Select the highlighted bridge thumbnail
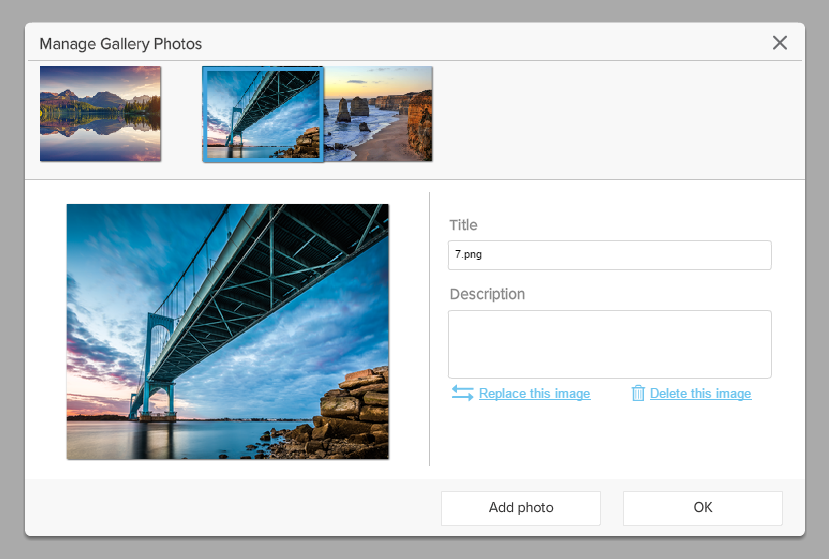The image size is (829, 559). click(x=262, y=113)
